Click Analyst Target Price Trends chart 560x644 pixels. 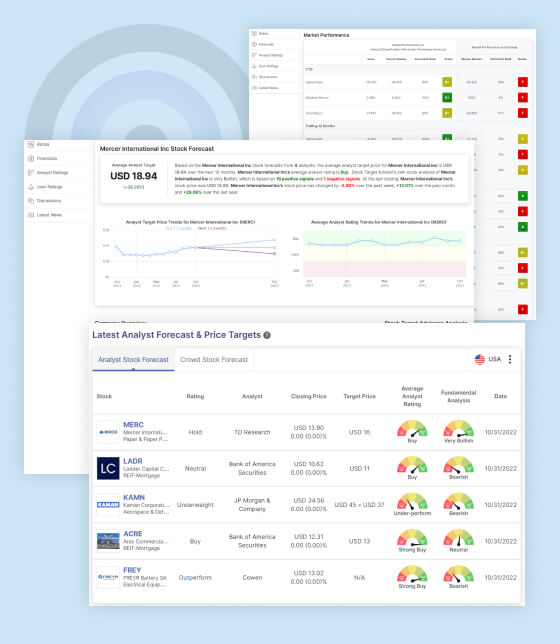(x=191, y=254)
